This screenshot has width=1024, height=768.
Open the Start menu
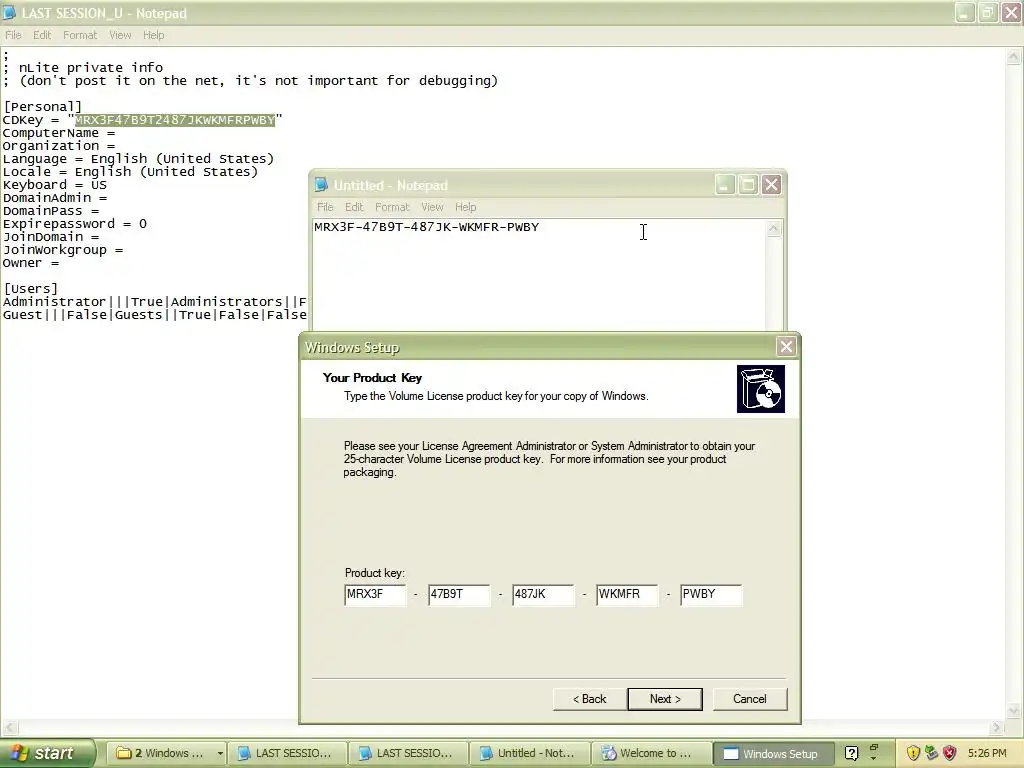(x=46, y=753)
